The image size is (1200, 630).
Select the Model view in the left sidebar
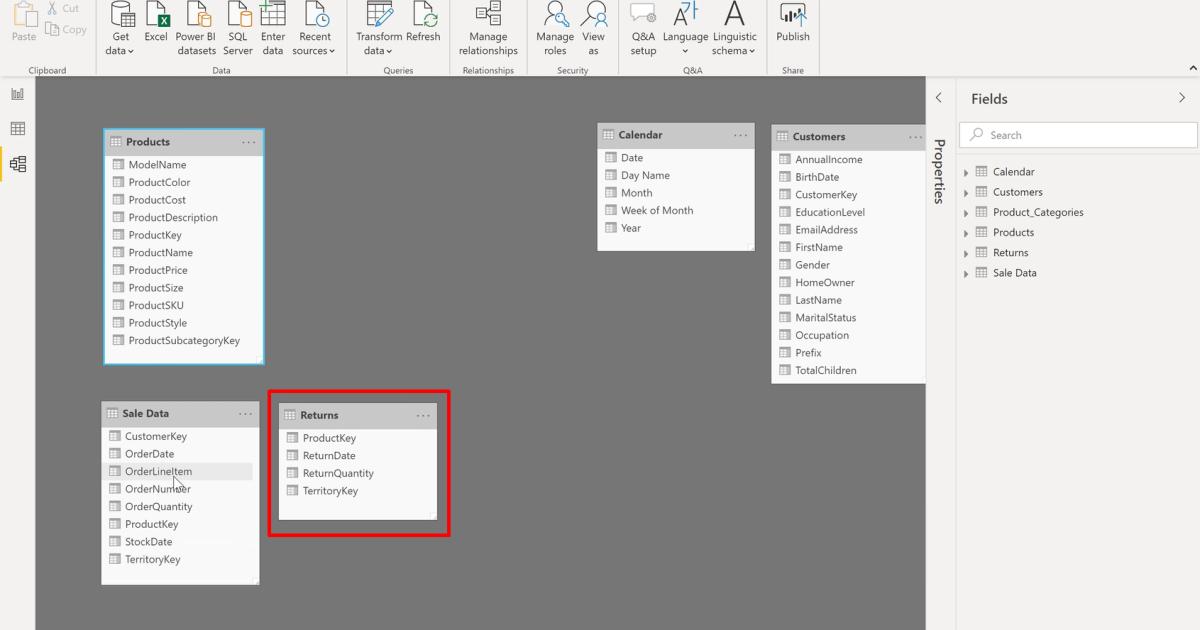point(16,163)
